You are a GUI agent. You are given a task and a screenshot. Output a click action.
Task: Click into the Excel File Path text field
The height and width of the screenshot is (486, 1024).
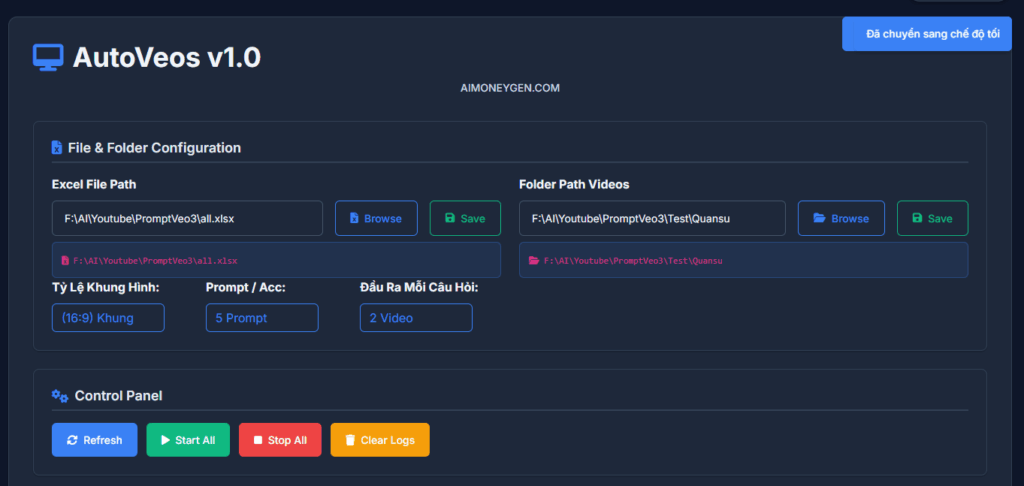pos(187,218)
